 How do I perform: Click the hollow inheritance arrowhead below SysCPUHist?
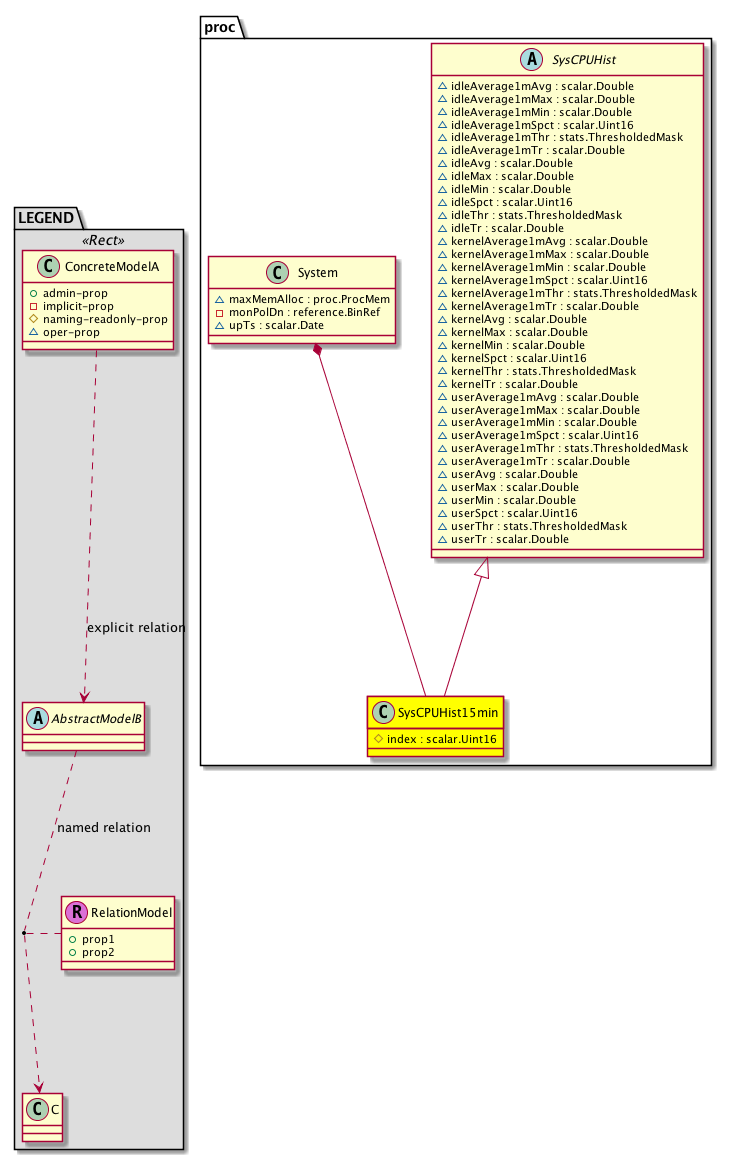482,568
